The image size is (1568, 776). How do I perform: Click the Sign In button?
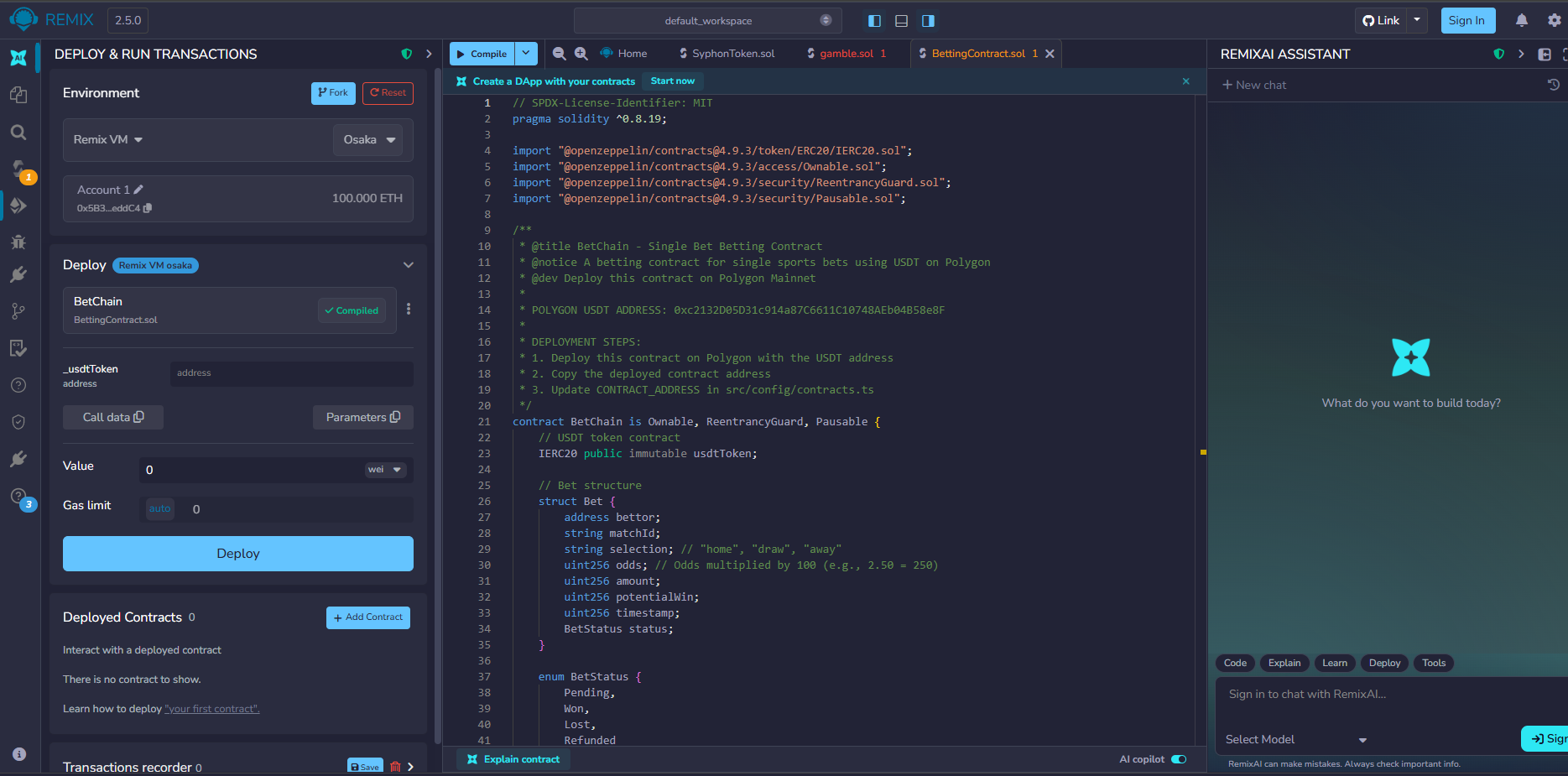(1467, 21)
